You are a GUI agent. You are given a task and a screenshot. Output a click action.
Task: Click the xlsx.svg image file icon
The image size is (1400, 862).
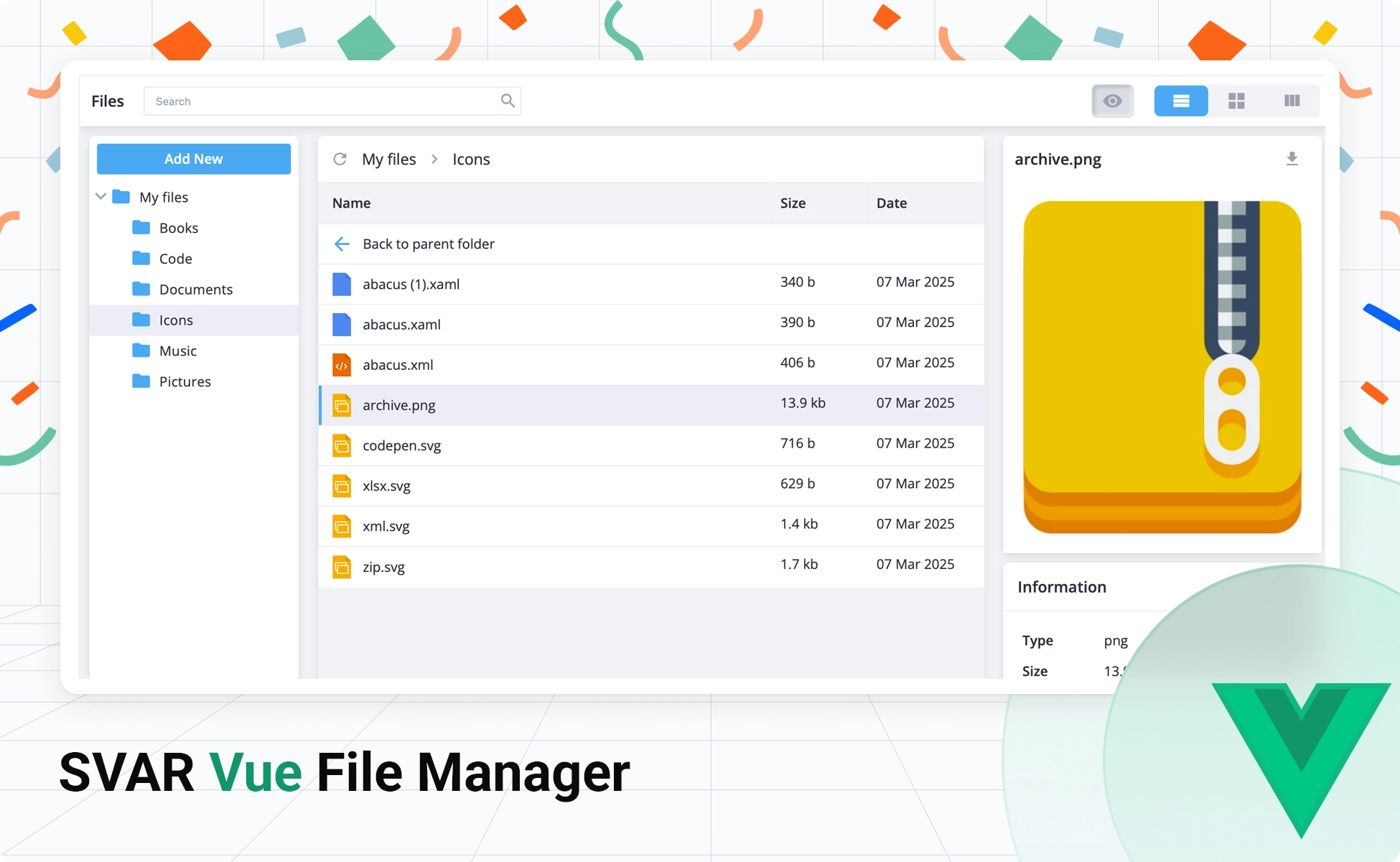point(342,486)
